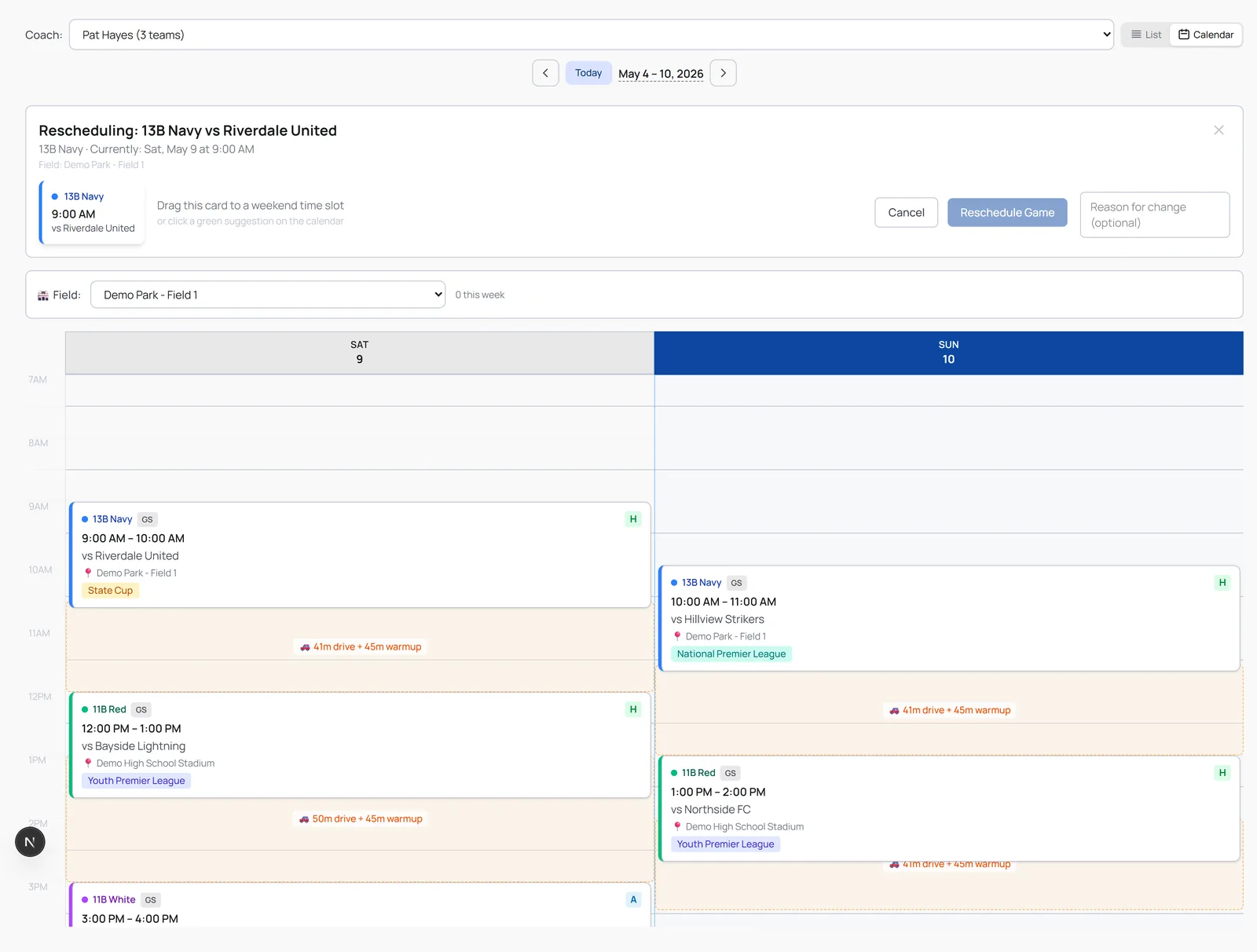Click the 3:00 PM – 4:00 PM time text
The image size is (1257, 952).
point(130,919)
